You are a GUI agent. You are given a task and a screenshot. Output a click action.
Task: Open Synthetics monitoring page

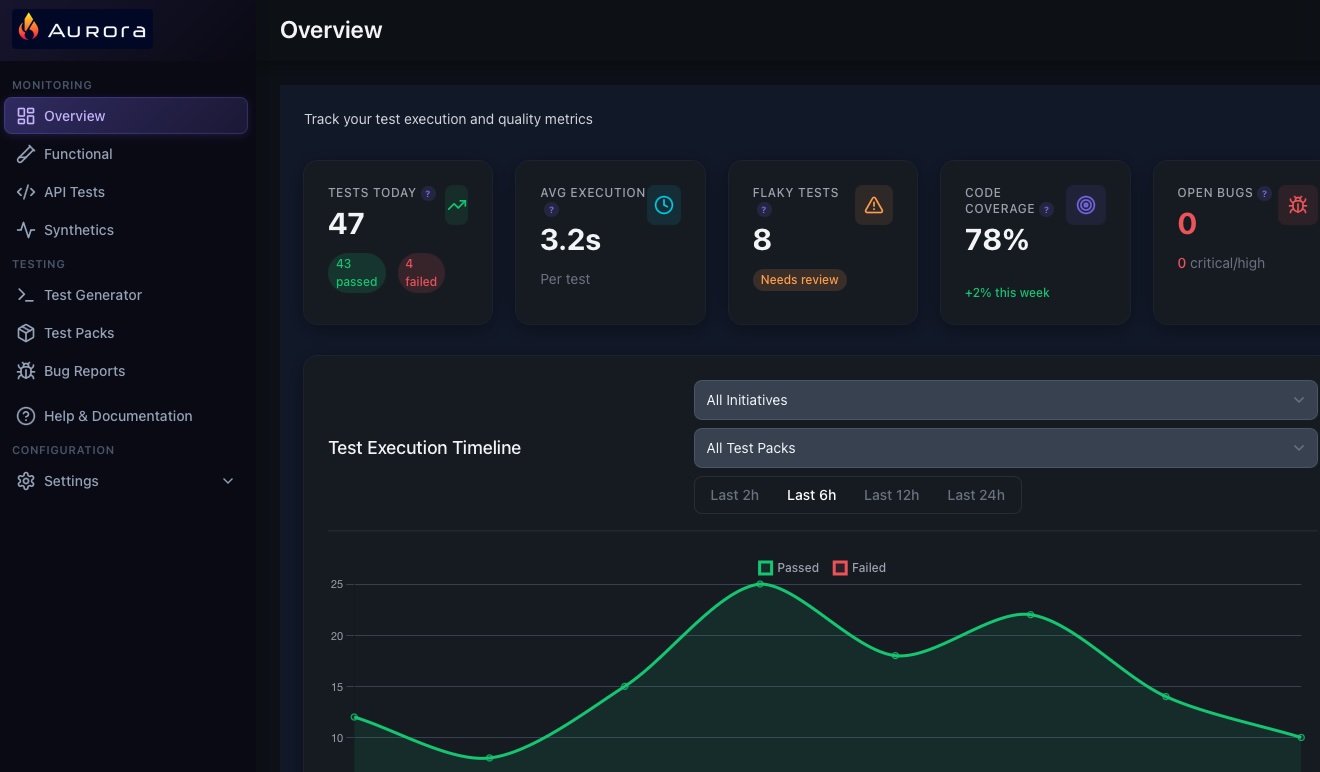[x=126, y=230]
